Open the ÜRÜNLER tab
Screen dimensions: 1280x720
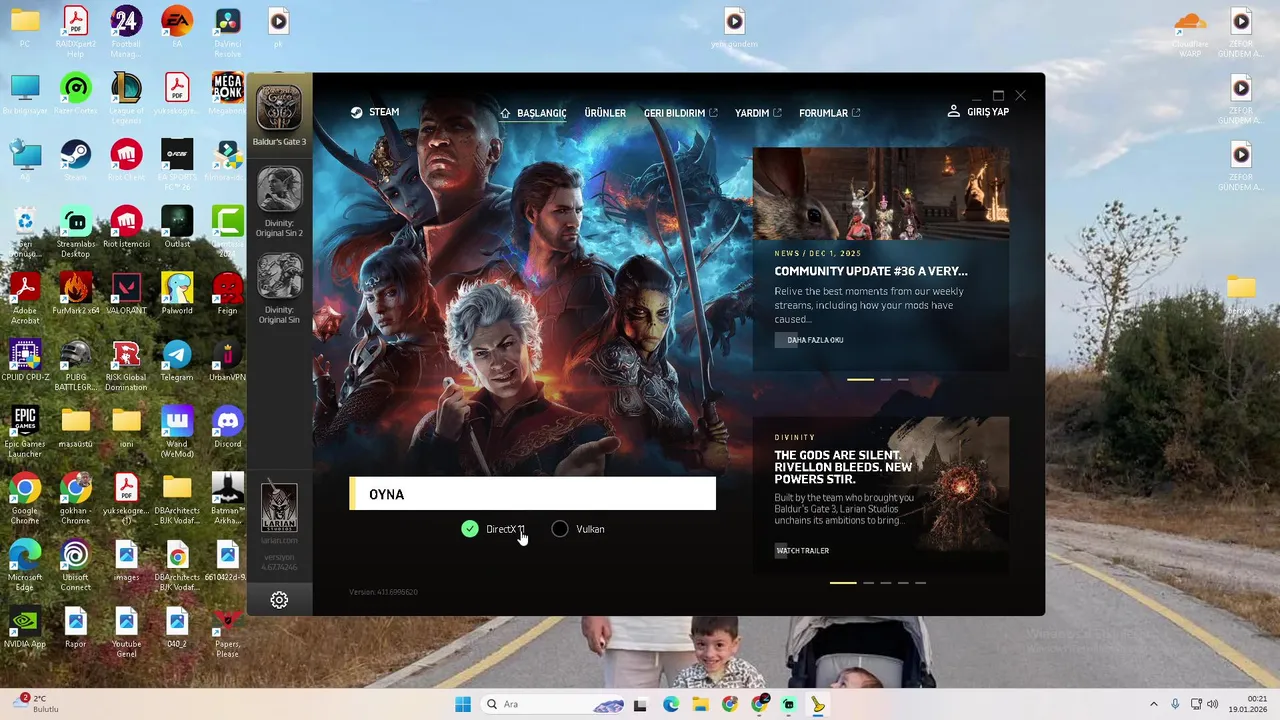[605, 113]
